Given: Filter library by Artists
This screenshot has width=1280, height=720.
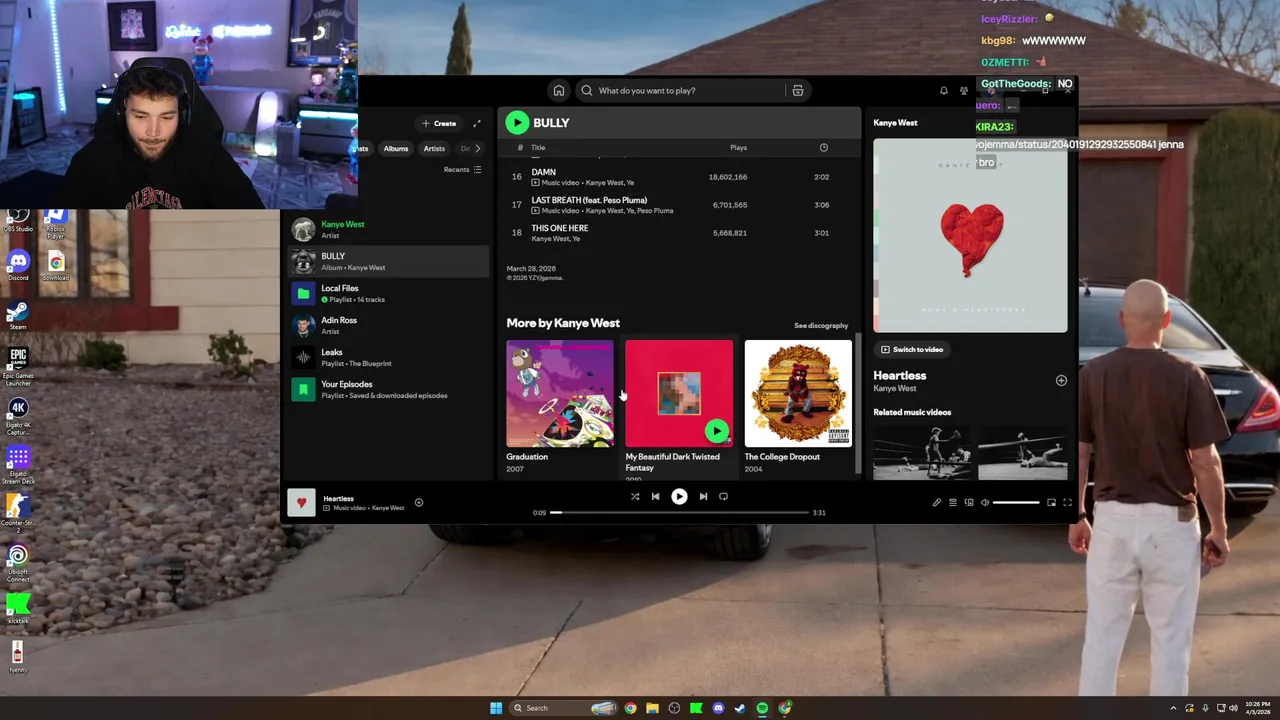Looking at the screenshot, I should [434, 148].
